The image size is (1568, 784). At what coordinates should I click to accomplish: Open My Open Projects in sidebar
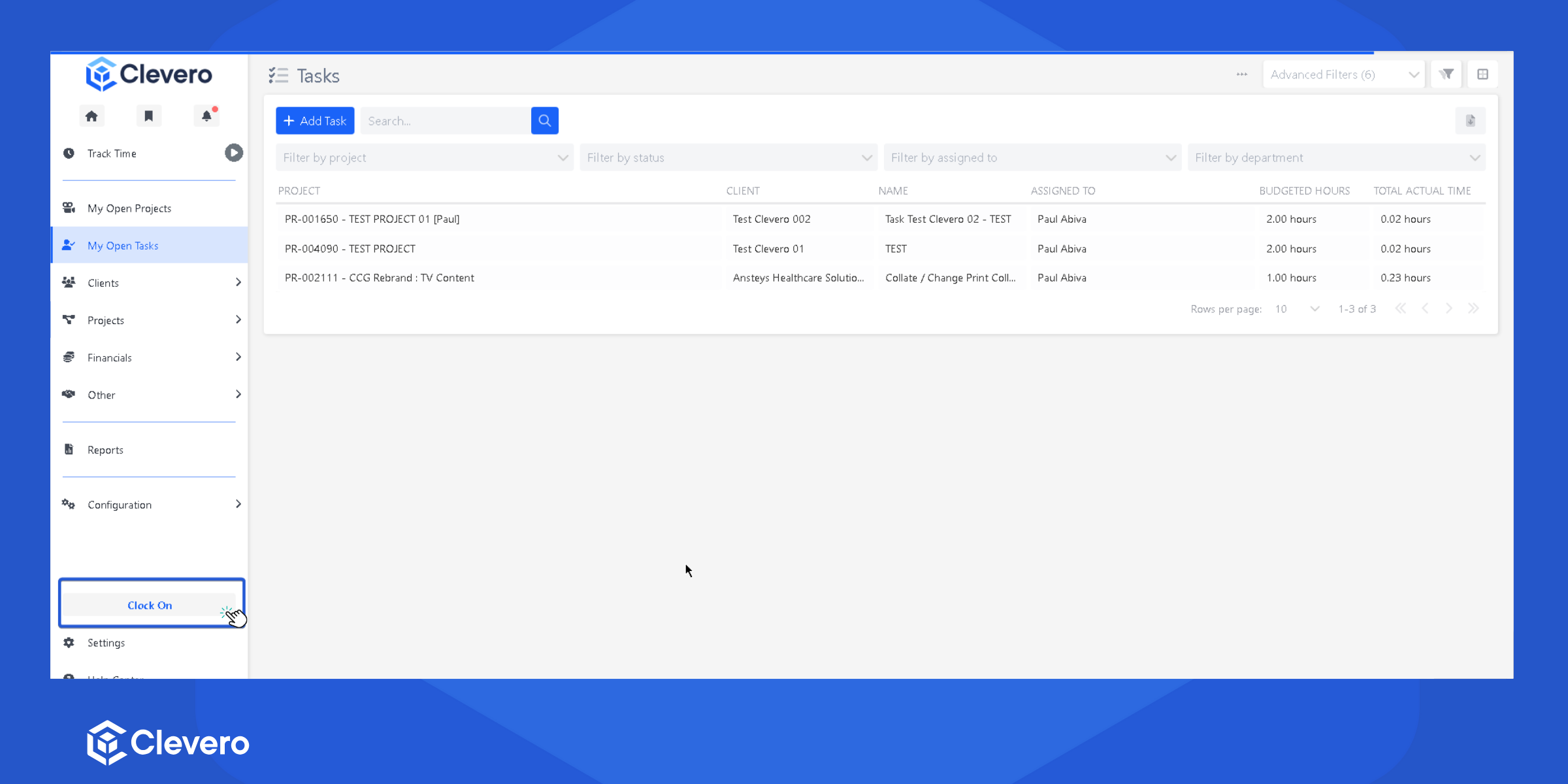(129, 208)
